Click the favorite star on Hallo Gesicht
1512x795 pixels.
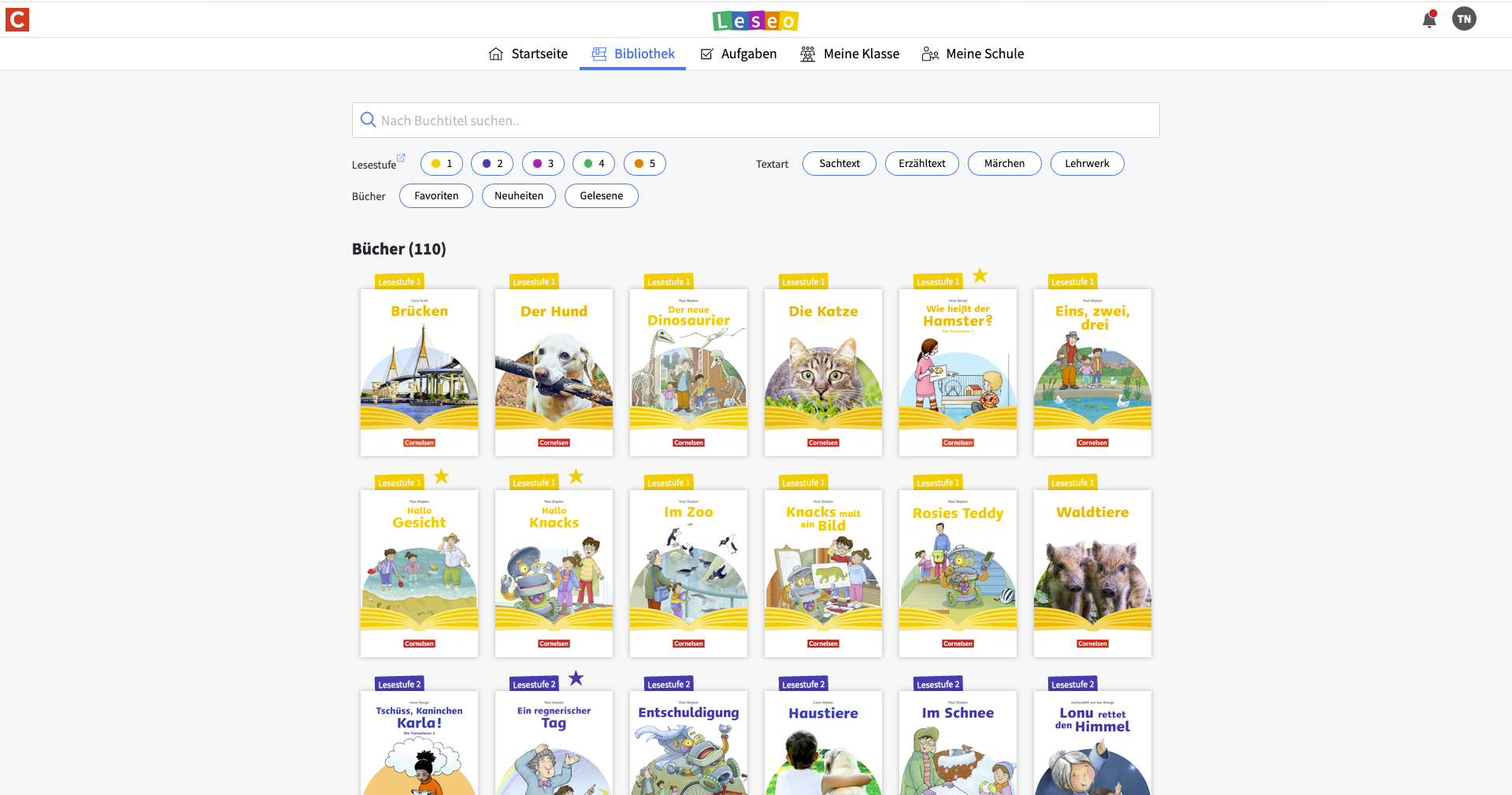pos(441,476)
